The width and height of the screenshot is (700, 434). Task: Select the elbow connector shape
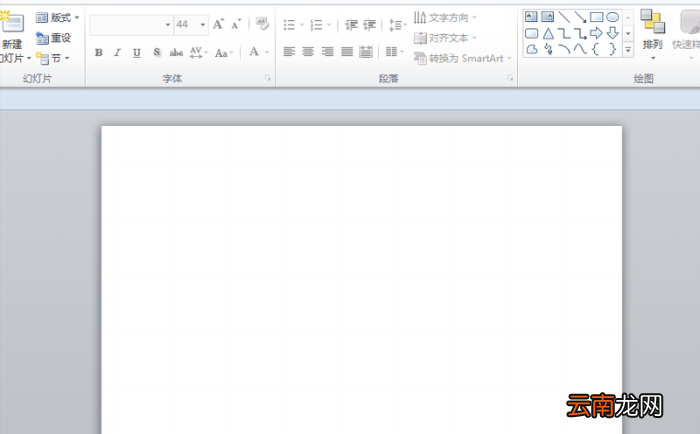coord(564,33)
